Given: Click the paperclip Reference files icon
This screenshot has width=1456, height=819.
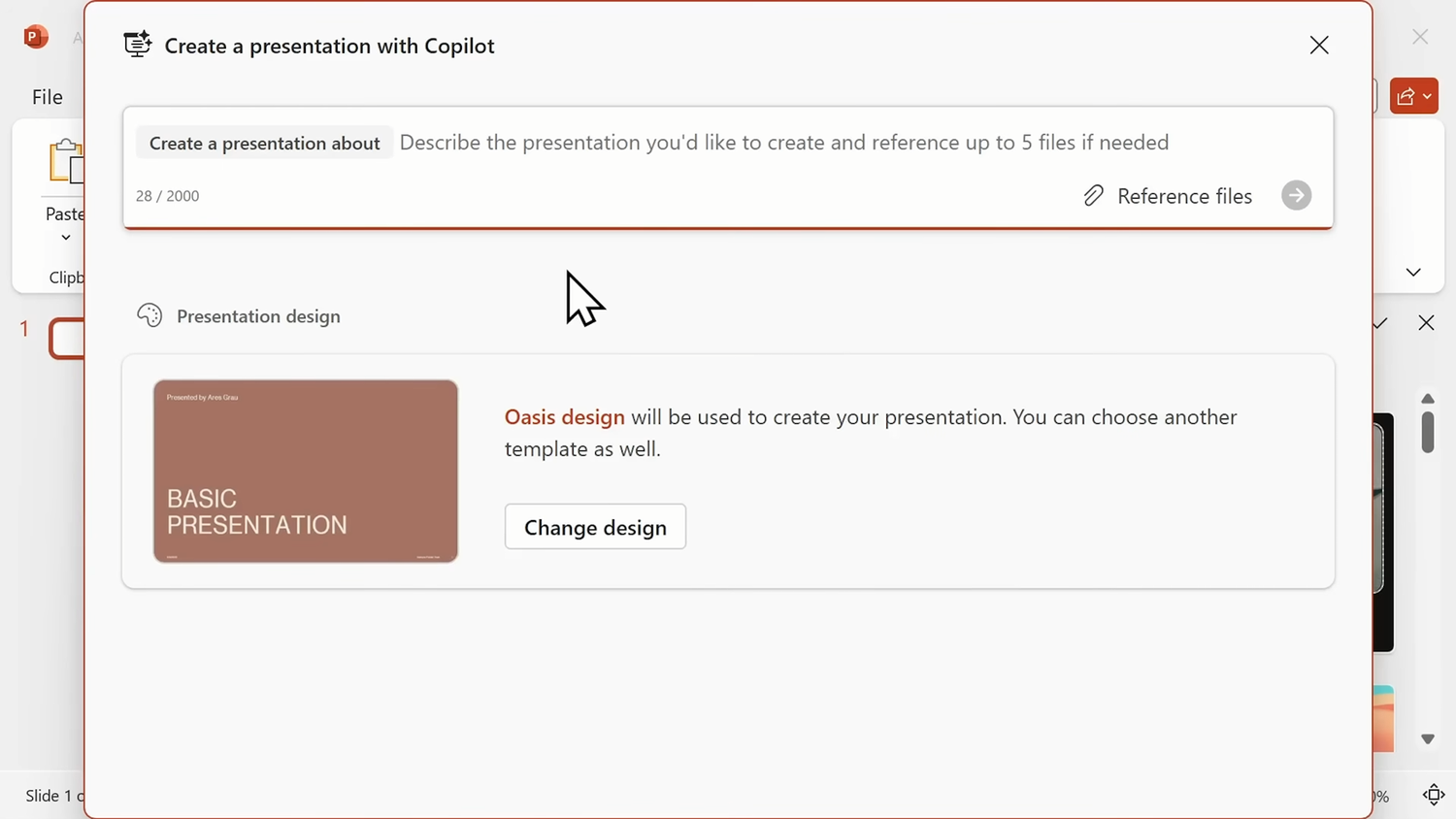Looking at the screenshot, I should click(1094, 196).
